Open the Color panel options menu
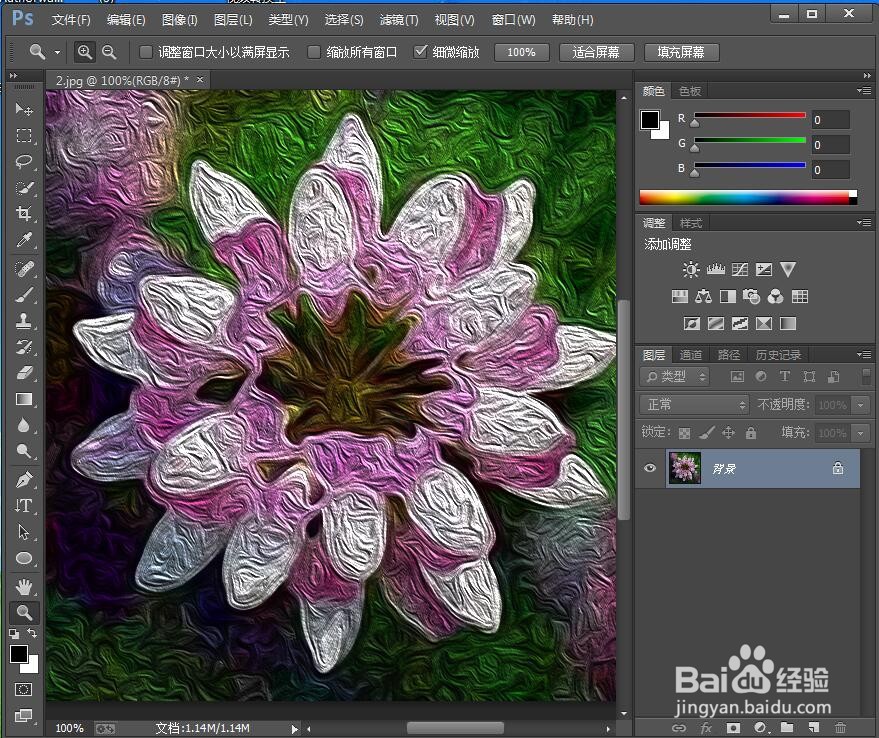This screenshot has width=879, height=738. coord(864,90)
